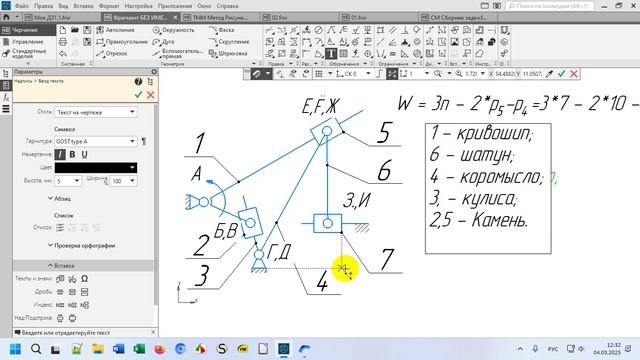Save document with the floppy icon
640x360 pixels.
87,30
